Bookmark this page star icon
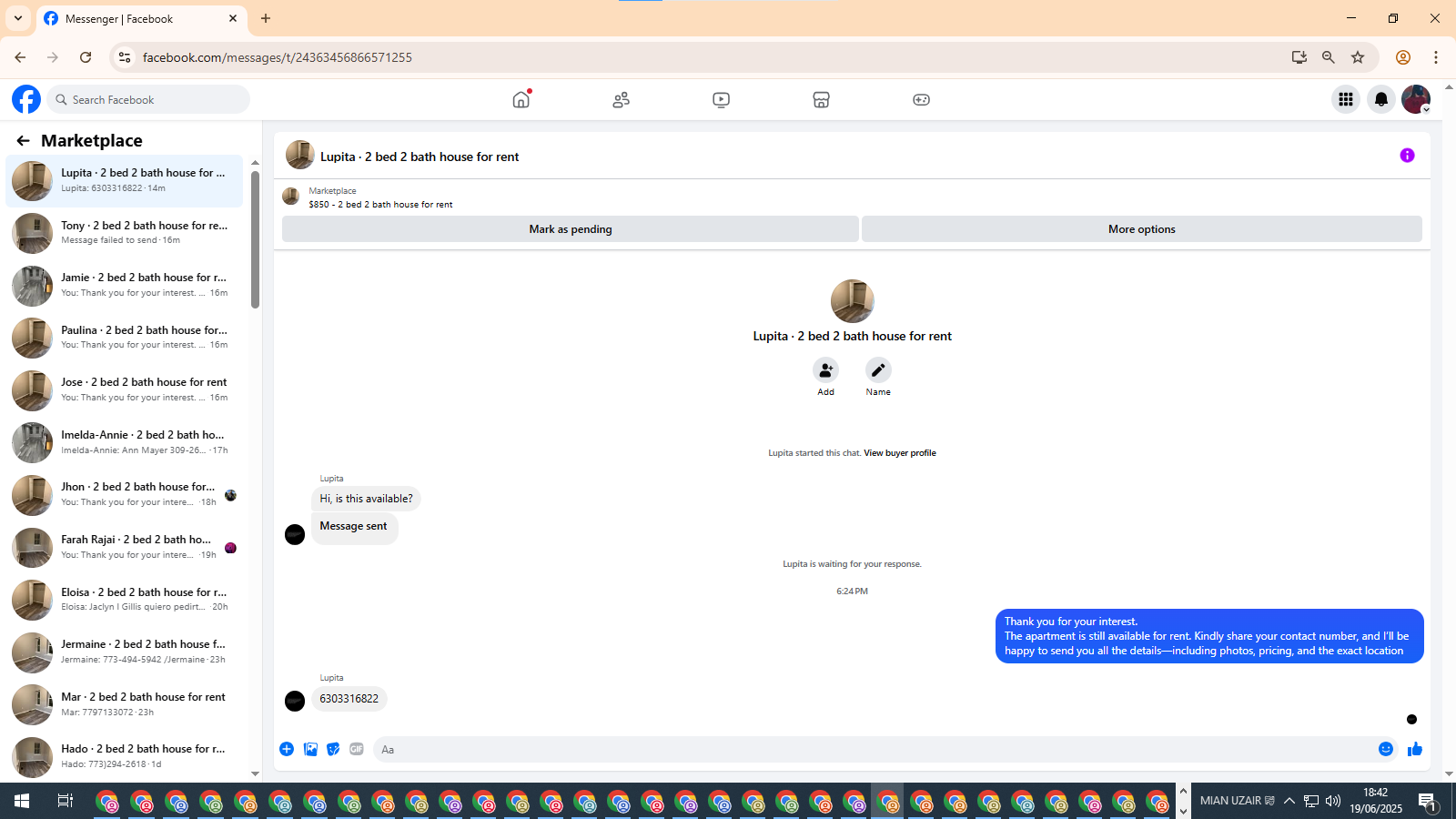 click(x=1358, y=57)
